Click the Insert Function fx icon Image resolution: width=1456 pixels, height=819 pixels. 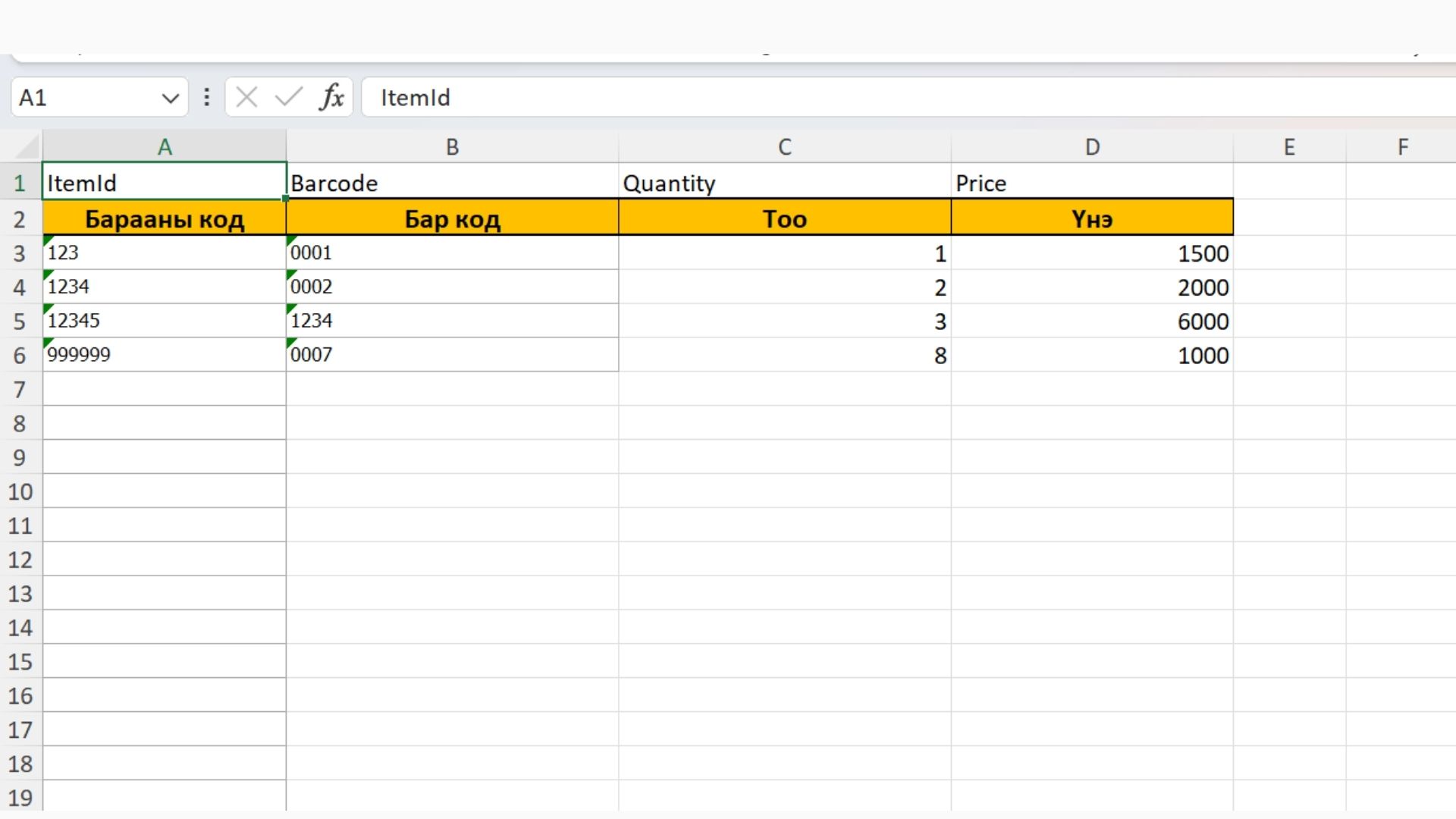tap(331, 97)
